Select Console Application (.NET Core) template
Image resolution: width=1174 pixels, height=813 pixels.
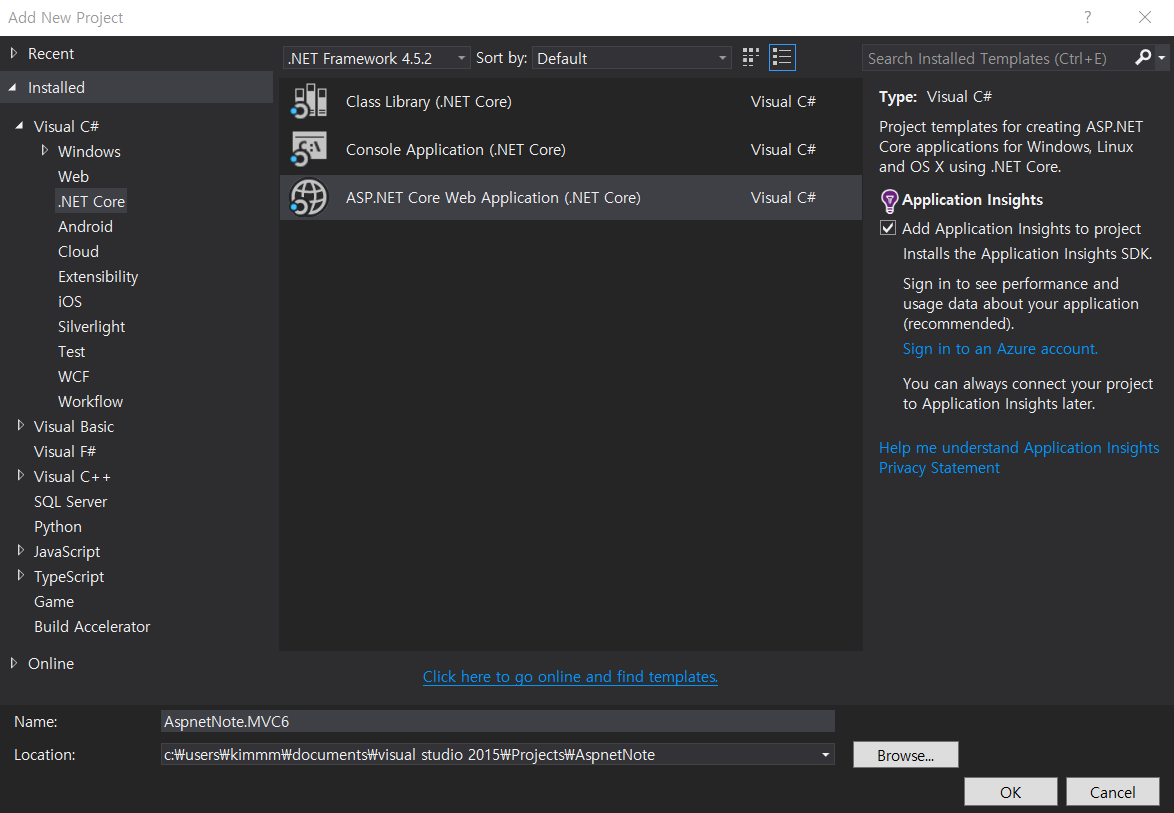[x=571, y=150]
